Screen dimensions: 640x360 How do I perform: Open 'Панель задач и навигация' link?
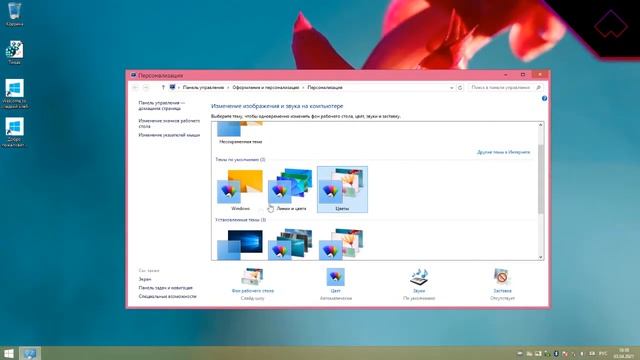[165, 288]
